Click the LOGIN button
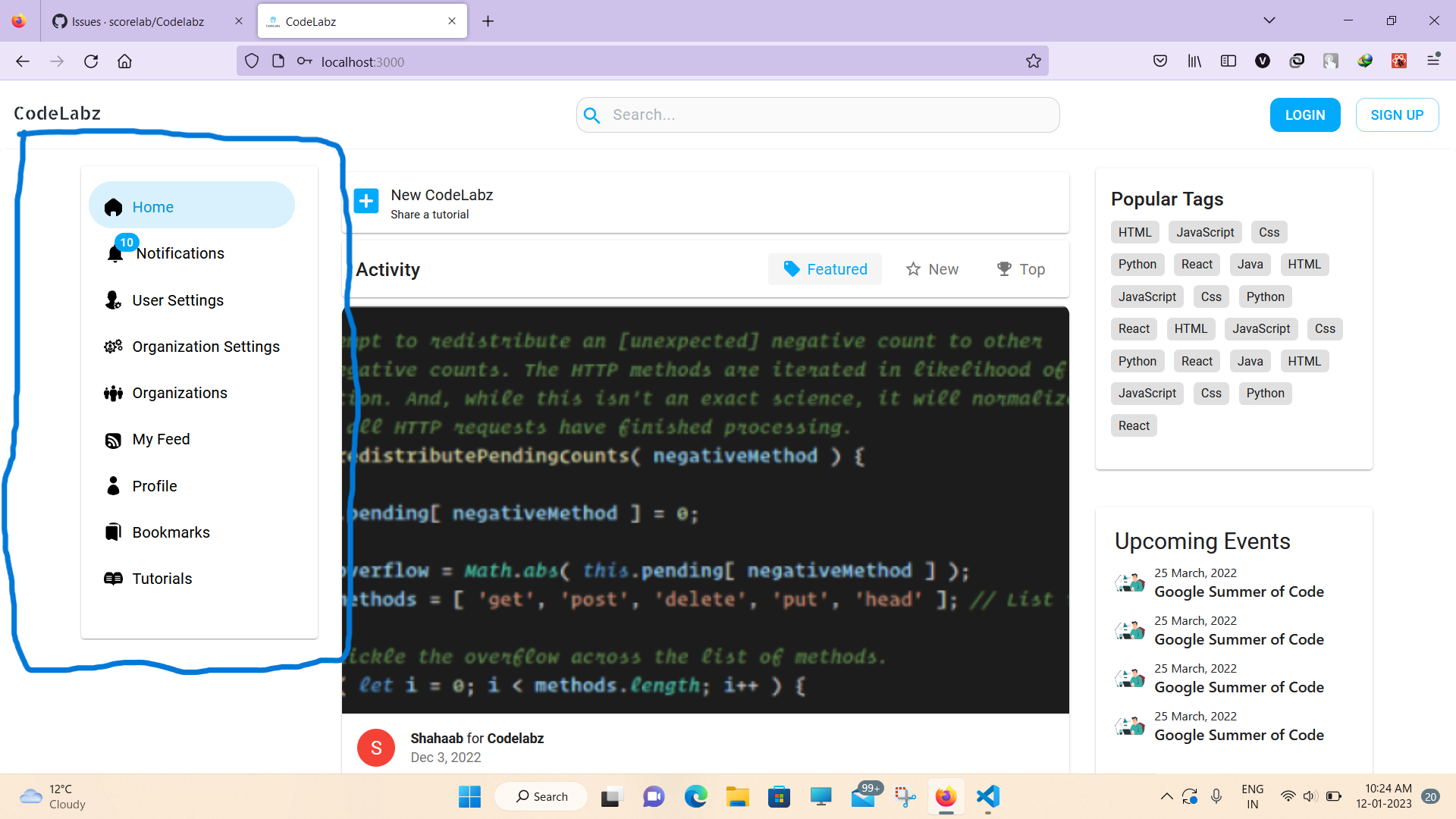Screen dimensions: 1456x819 (x=1304, y=115)
